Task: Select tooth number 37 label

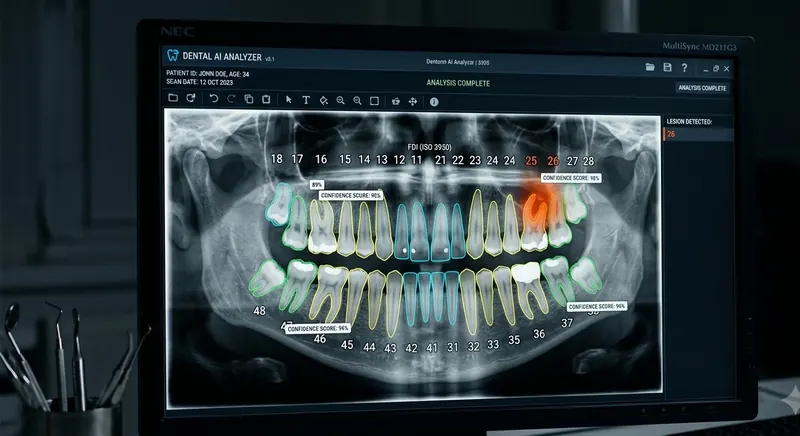Action: (567, 323)
